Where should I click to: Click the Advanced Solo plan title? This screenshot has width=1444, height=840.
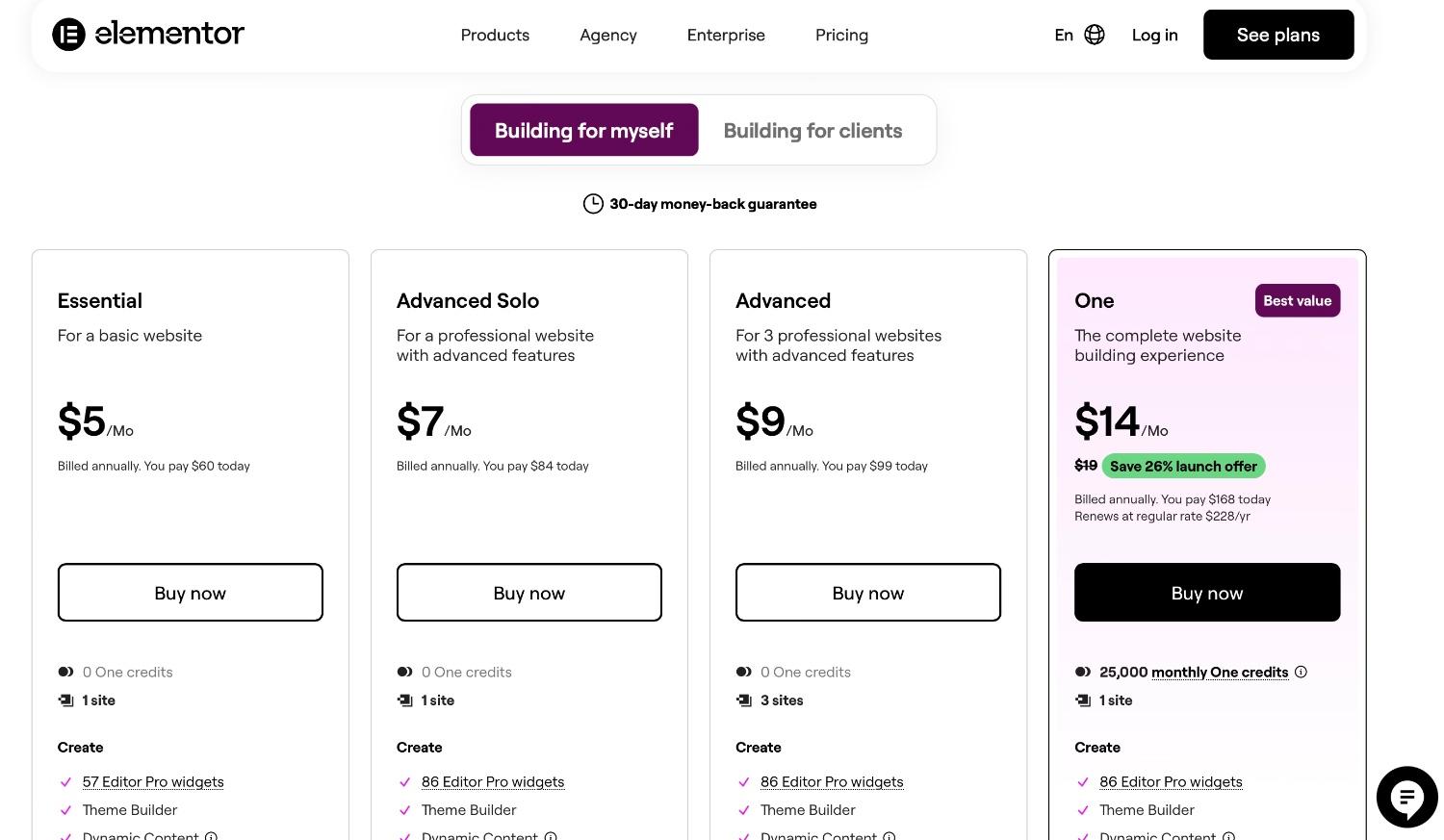click(468, 300)
